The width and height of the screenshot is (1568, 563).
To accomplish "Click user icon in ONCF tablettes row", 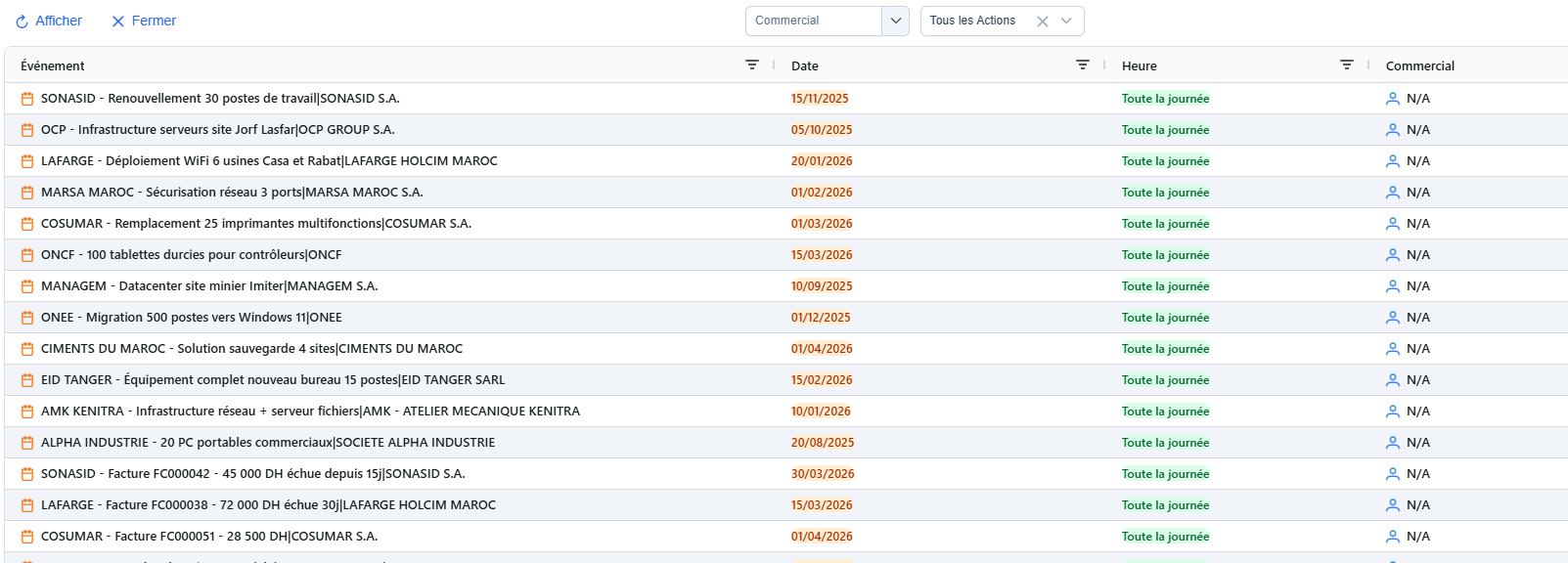I will [1393, 255].
